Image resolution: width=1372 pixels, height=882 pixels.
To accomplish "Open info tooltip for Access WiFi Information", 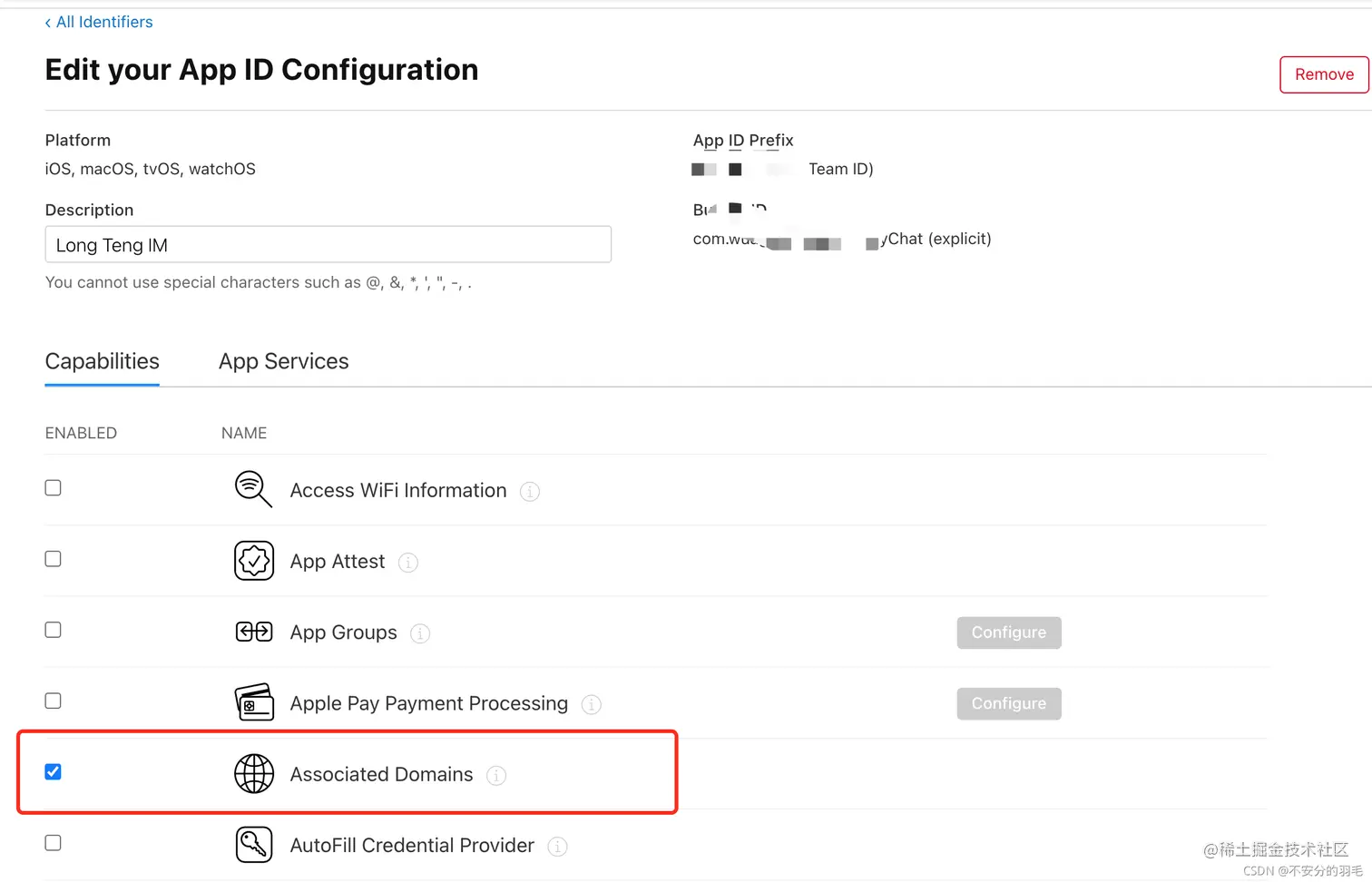I will coord(530,491).
